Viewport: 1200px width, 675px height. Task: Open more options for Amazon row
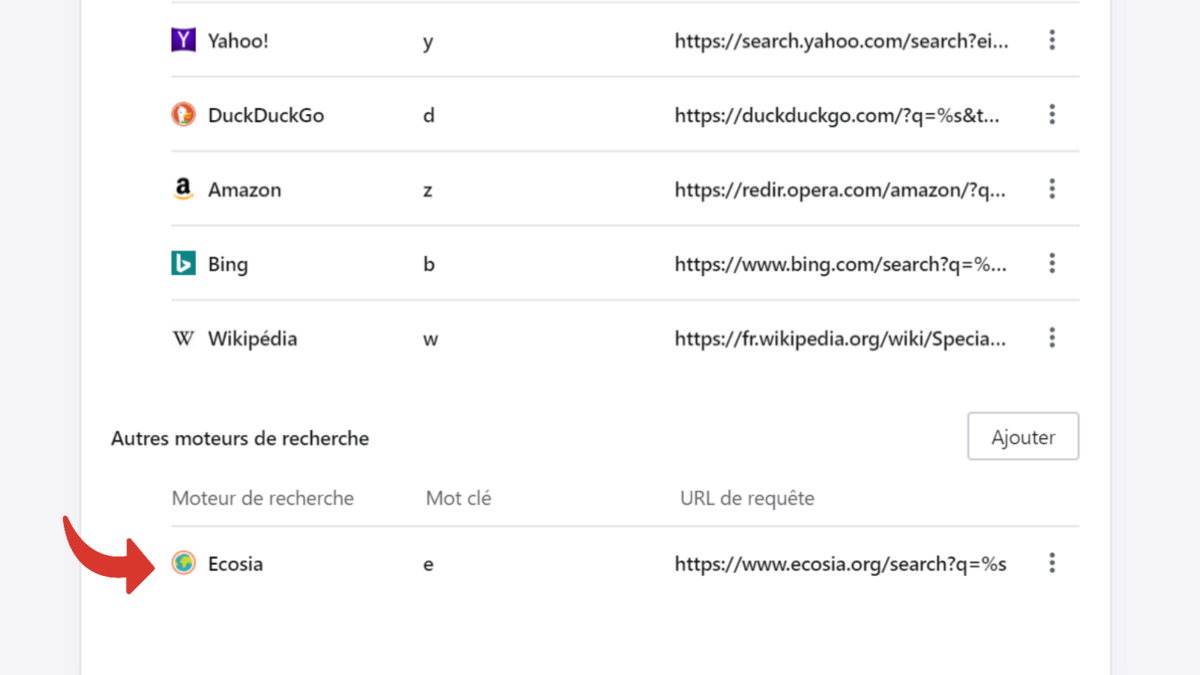(x=1052, y=189)
